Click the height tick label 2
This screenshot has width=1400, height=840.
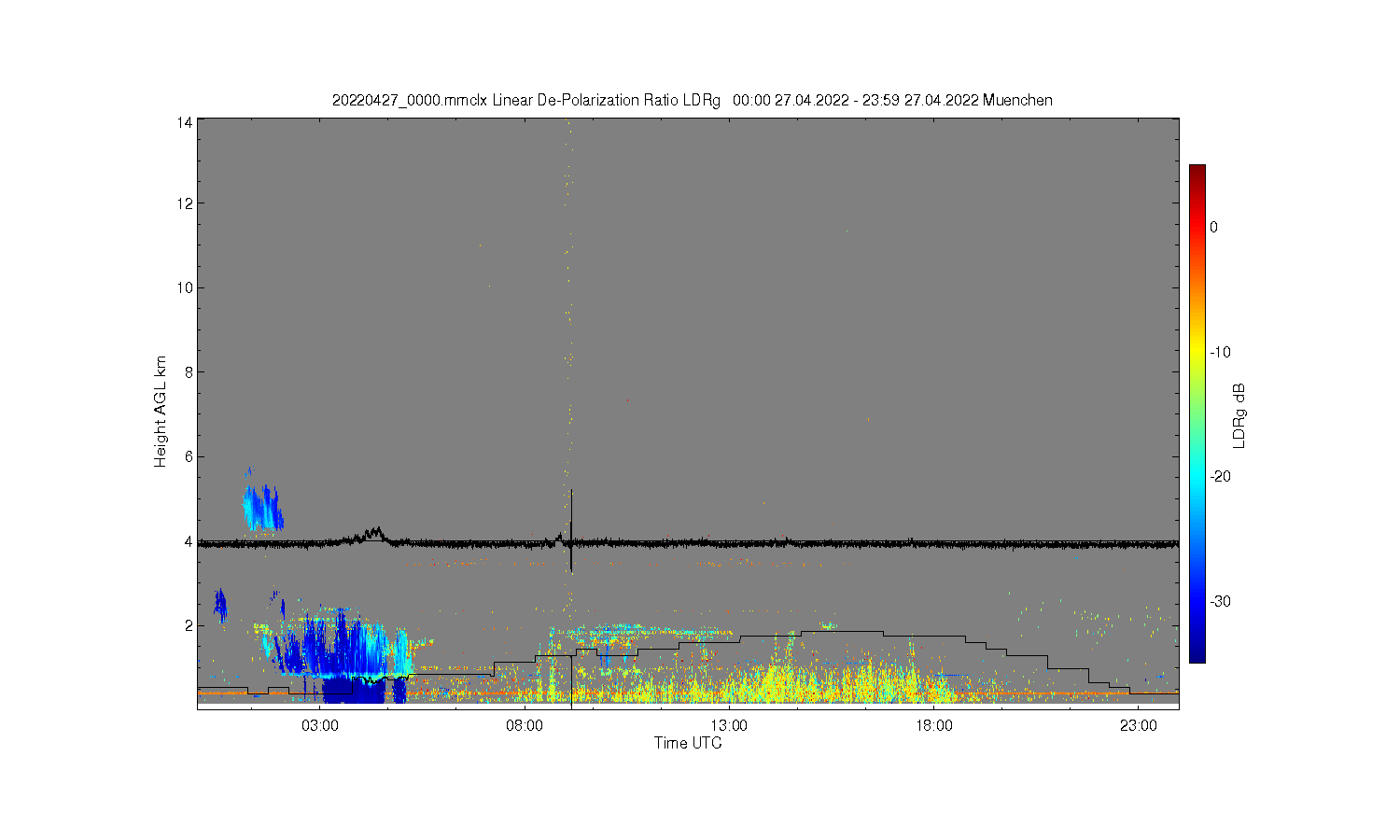click(x=189, y=625)
